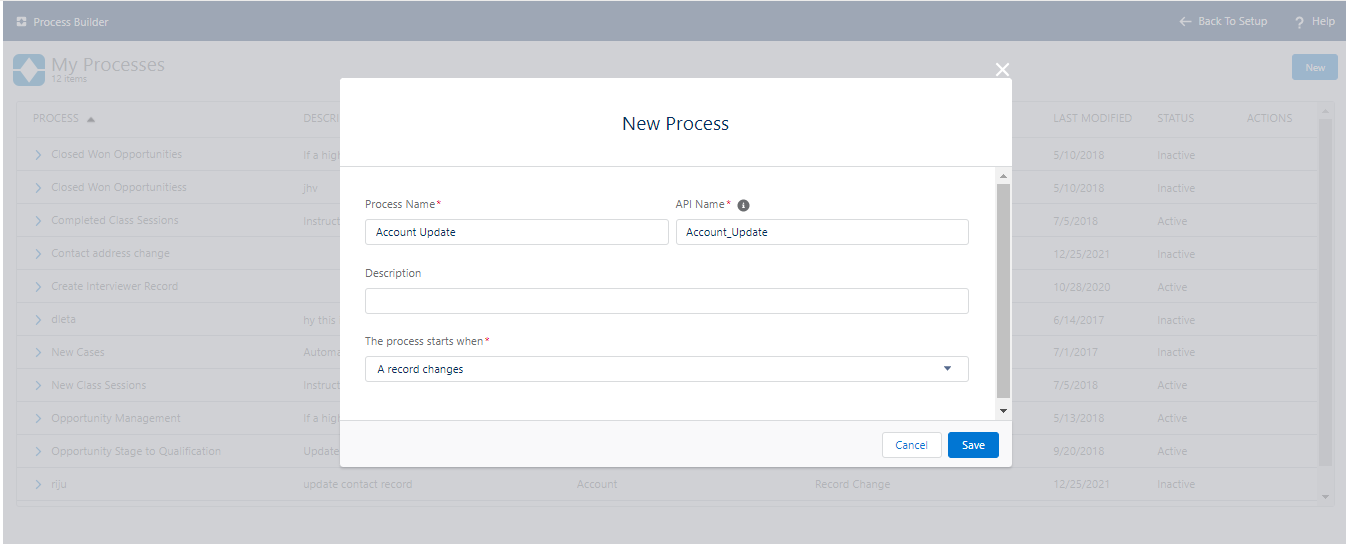Save the new process
The image size is (1346, 544).
pos(973,445)
